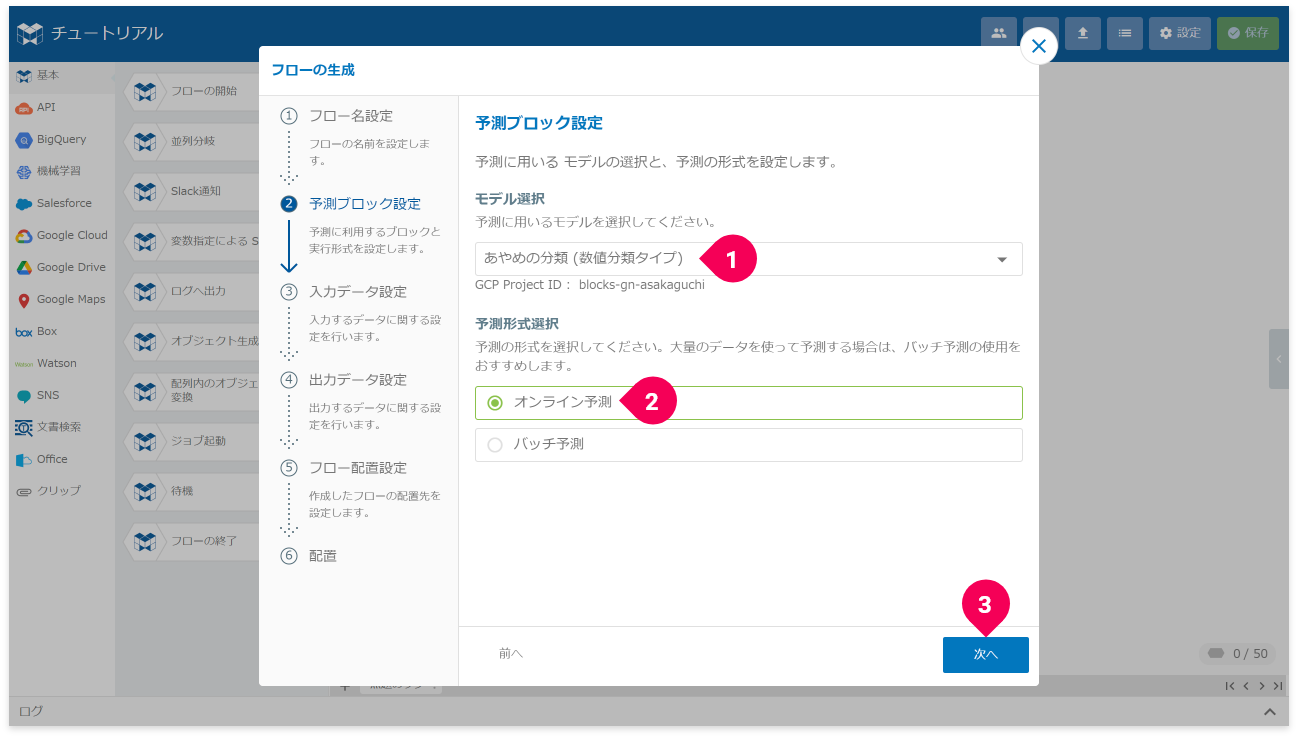This screenshot has height=738, width=1298.
Task: Click the BigQuery category icon
Action: click(24, 140)
